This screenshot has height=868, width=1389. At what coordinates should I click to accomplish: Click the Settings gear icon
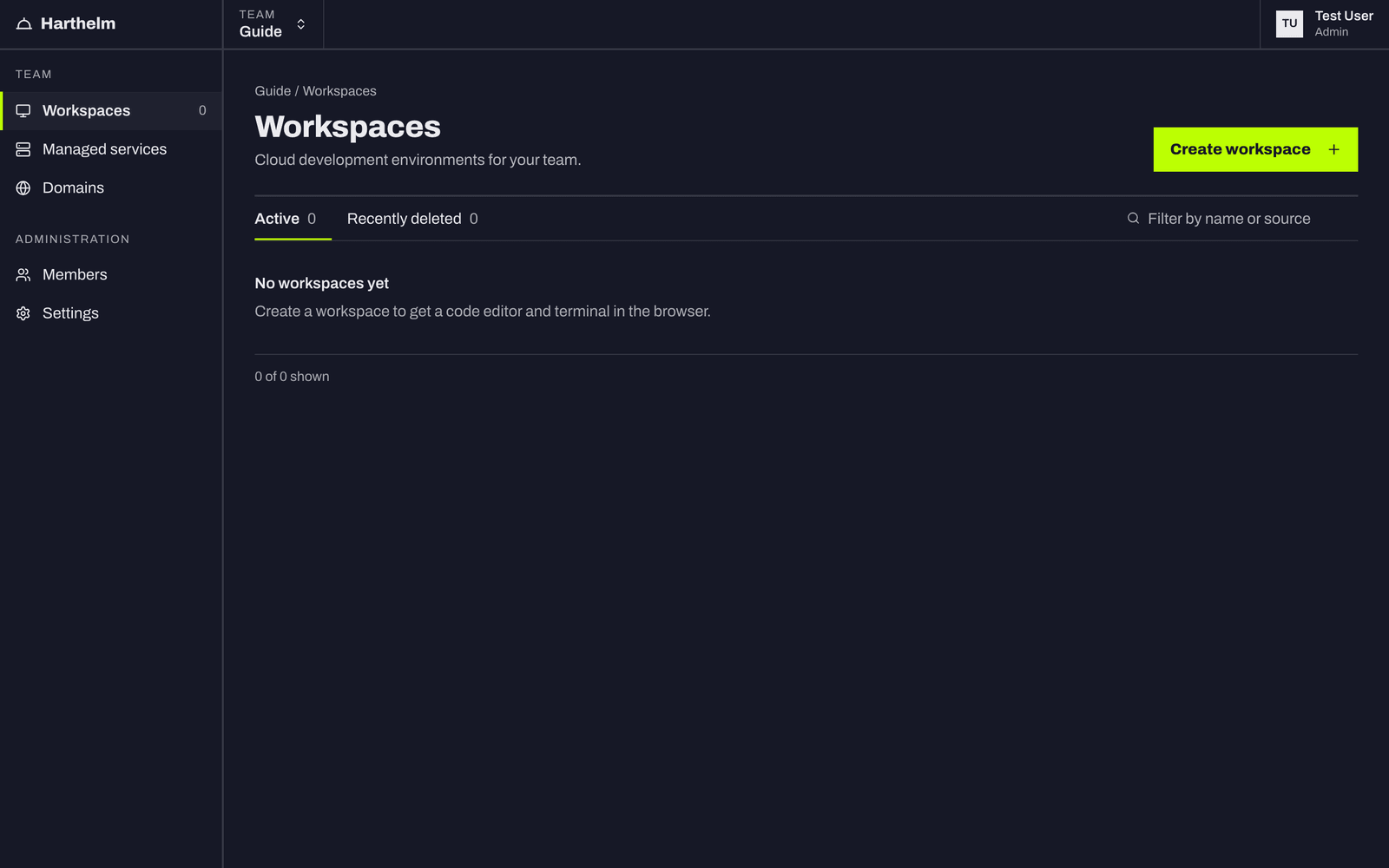pyautogui.click(x=23, y=313)
